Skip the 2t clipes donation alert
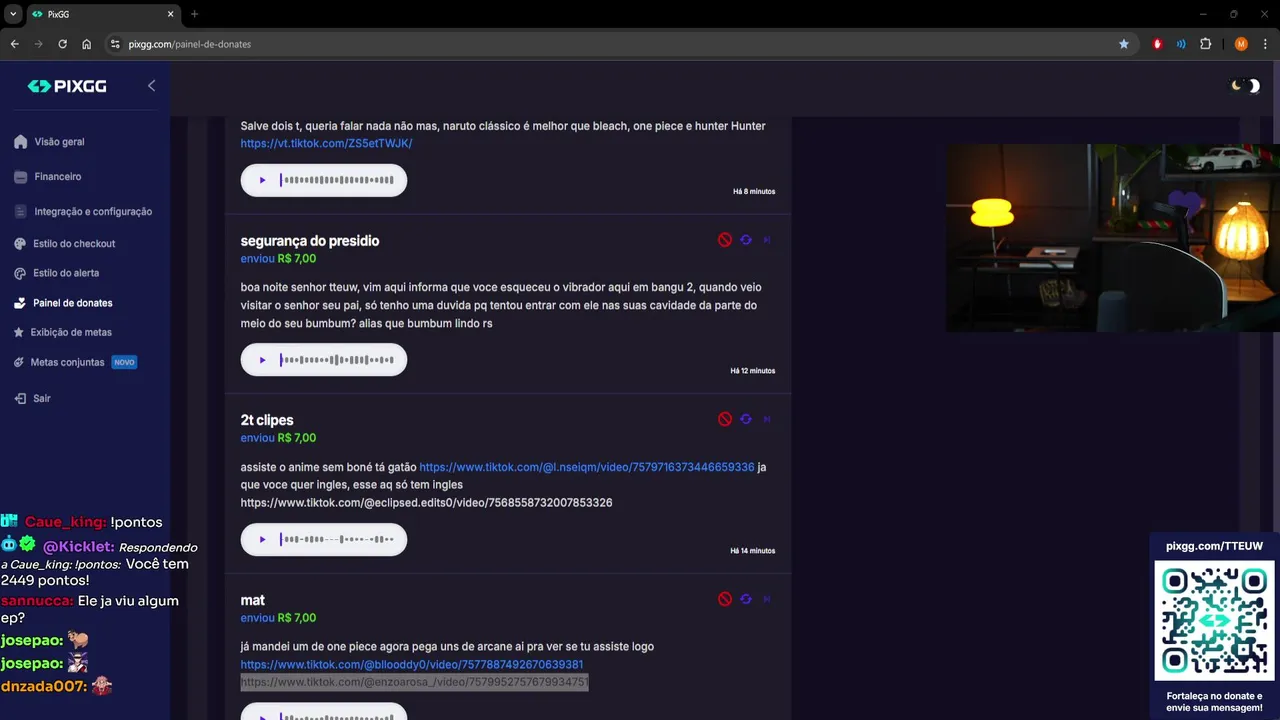This screenshot has width=1280, height=720. pyautogui.click(x=767, y=419)
